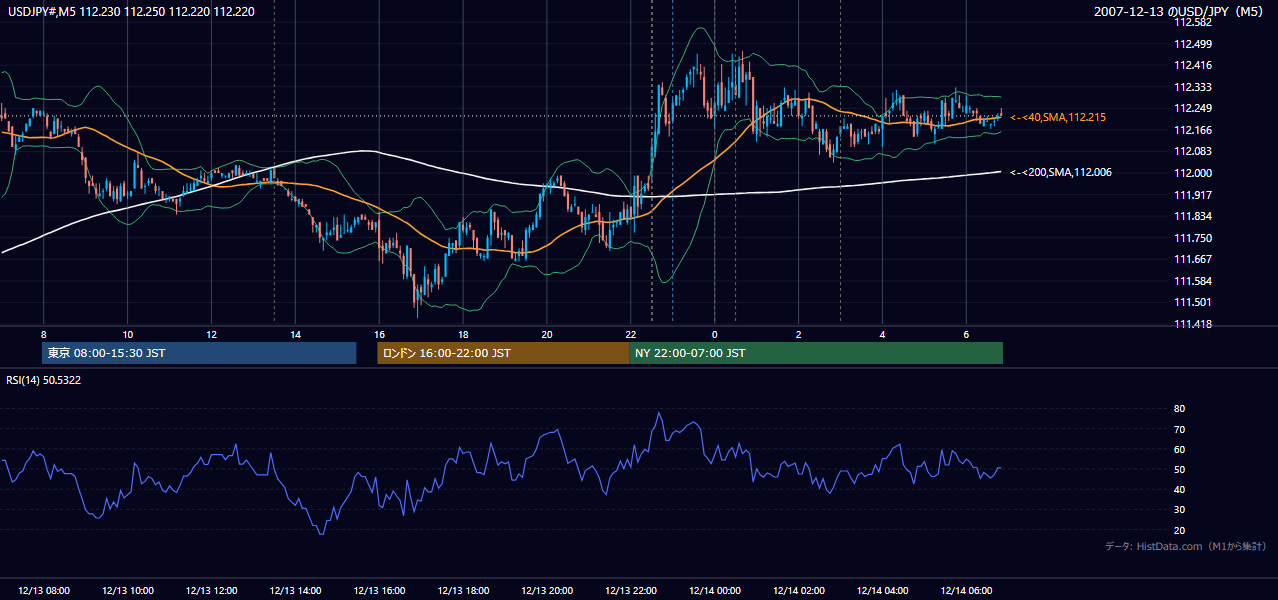Click price level 111.584 on axis
This screenshot has width=1278, height=600.
(1194, 281)
